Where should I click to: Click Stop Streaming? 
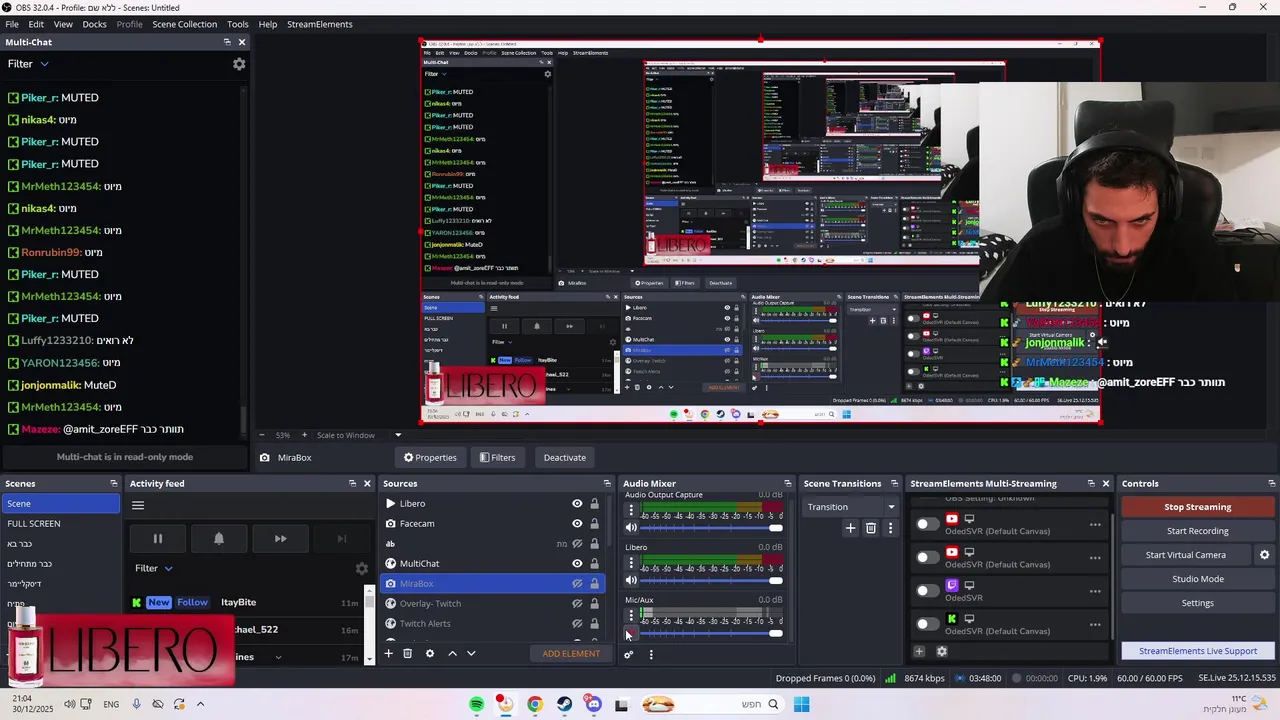(1197, 507)
